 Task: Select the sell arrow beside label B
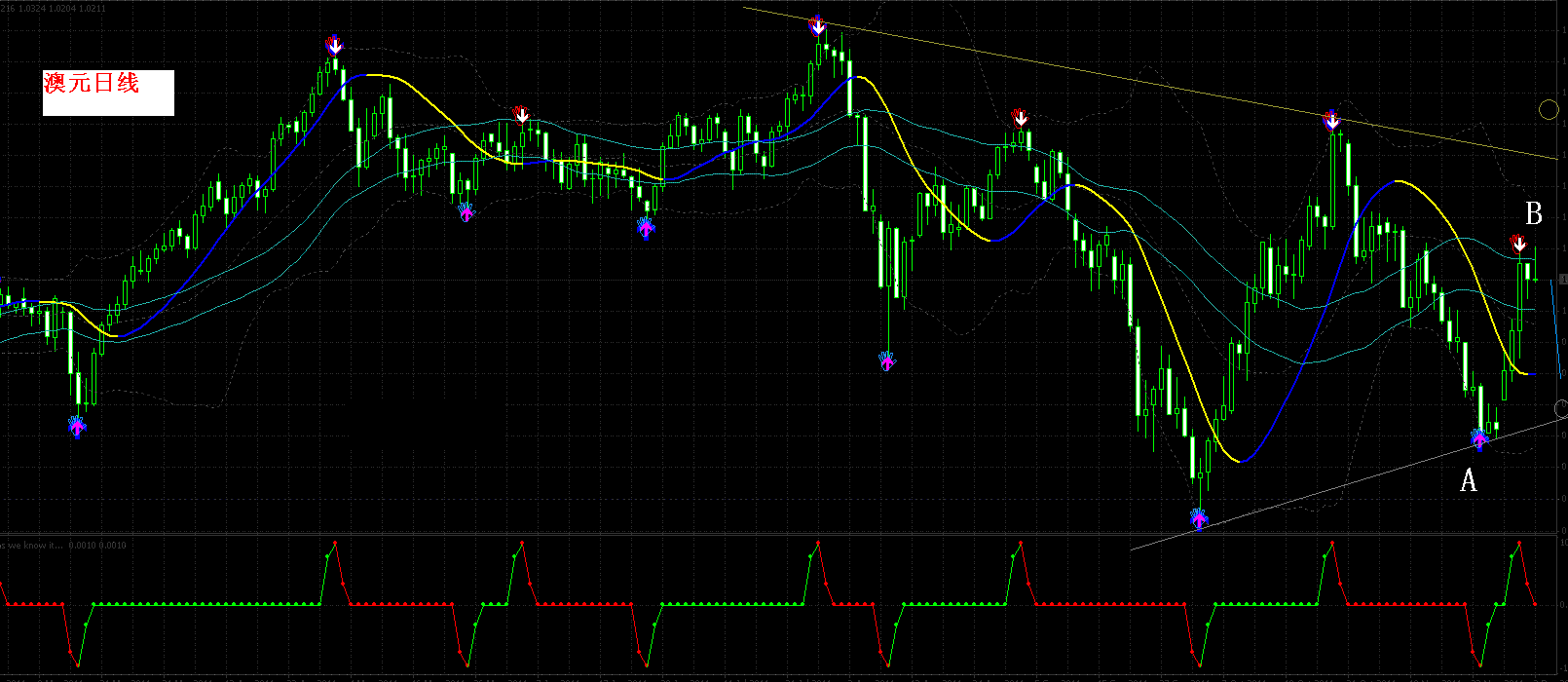1518,244
